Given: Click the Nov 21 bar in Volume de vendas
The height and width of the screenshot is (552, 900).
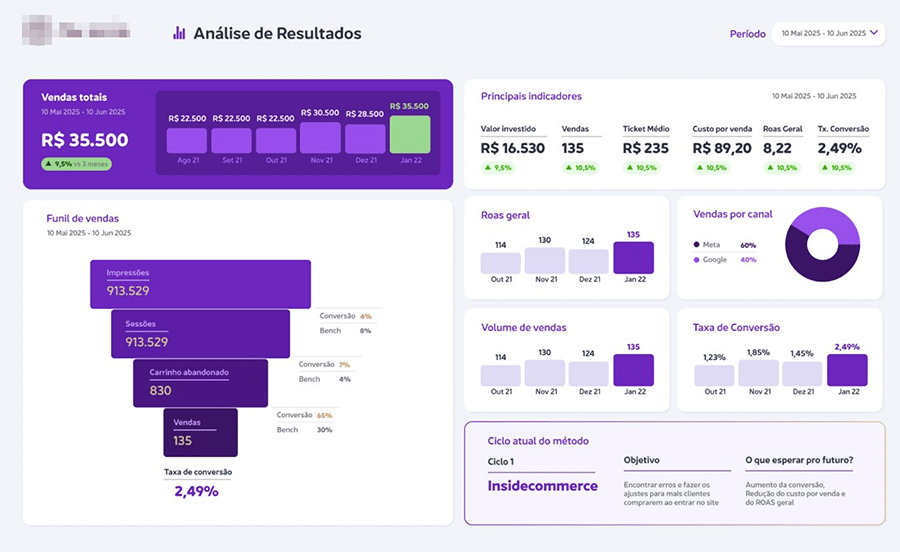Looking at the screenshot, I should click(x=545, y=373).
